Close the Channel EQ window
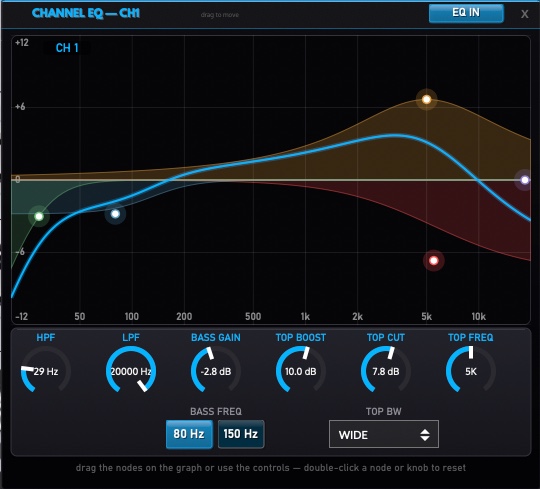The image size is (540, 489). pyautogui.click(x=525, y=14)
